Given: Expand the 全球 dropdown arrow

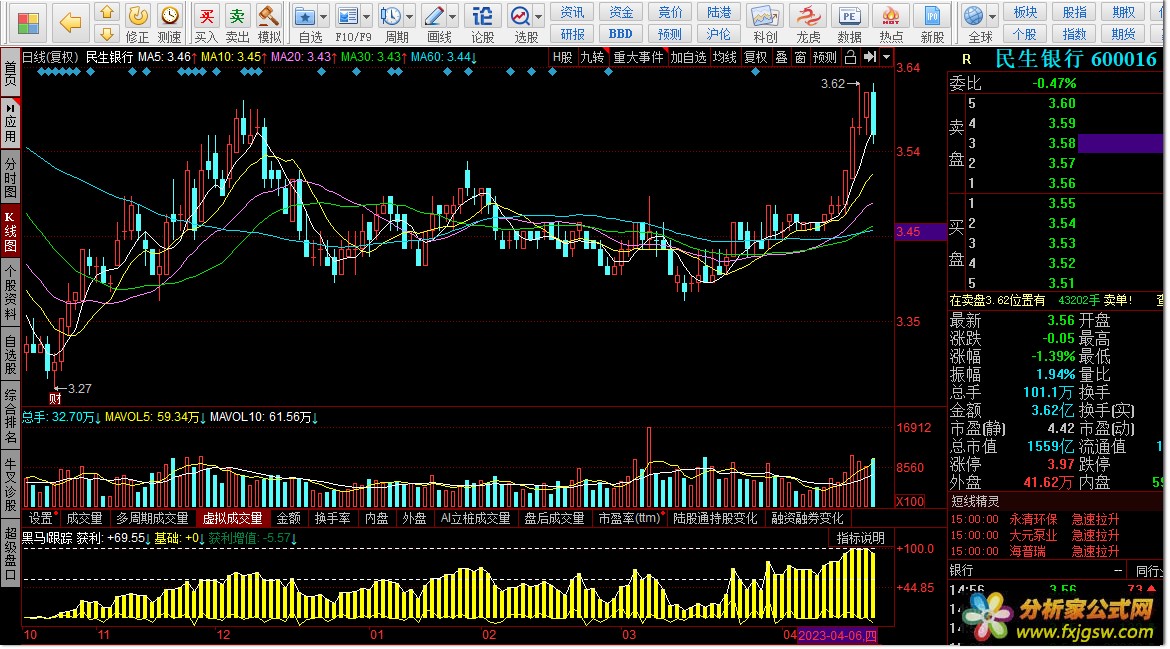Looking at the screenshot, I should (992, 16).
